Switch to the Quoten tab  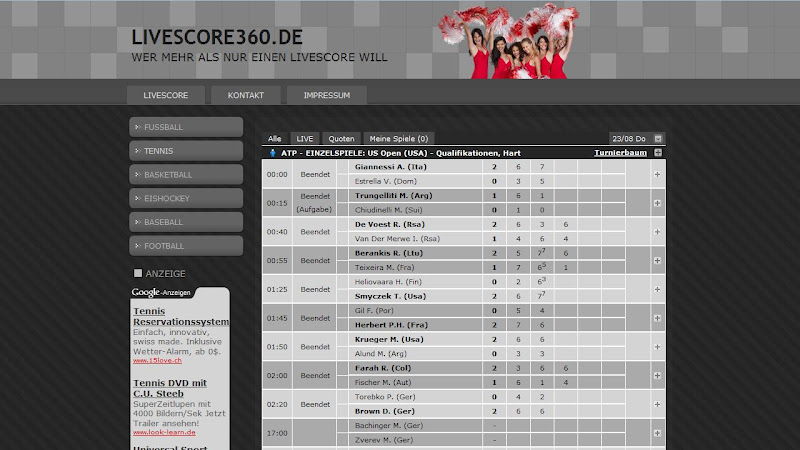pyautogui.click(x=341, y=139)
